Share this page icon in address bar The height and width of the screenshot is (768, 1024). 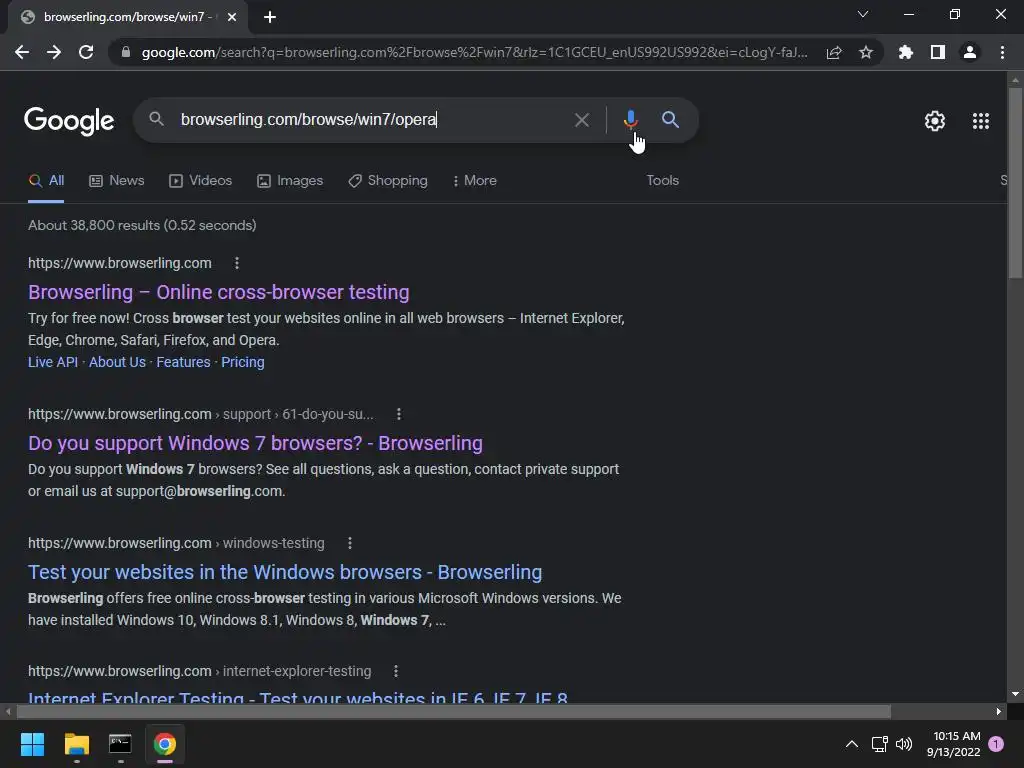coord(834,52)
